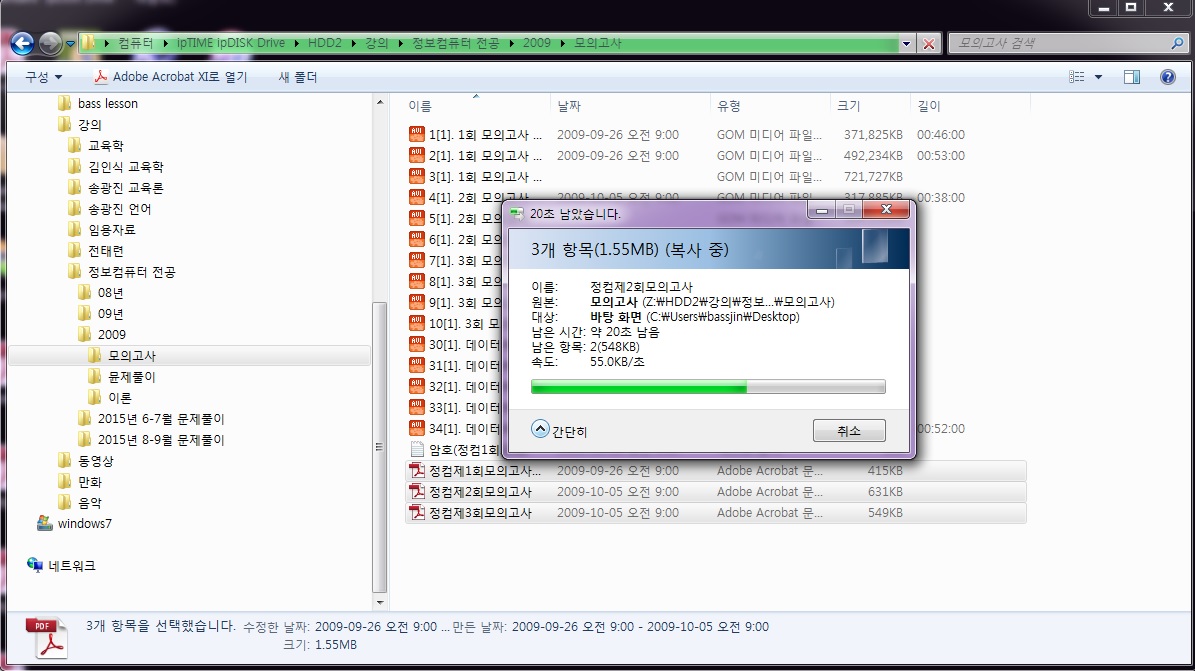Select the 네트워크 network icon
Screen dimensions: 1195x671
(x=35, y=565)
